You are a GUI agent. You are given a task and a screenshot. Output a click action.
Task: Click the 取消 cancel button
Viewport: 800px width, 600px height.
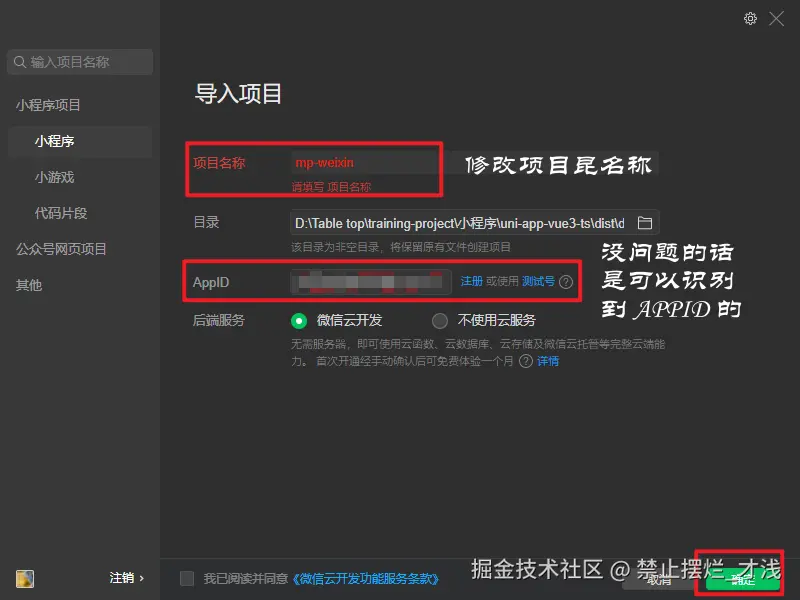(x=659, y=580)
